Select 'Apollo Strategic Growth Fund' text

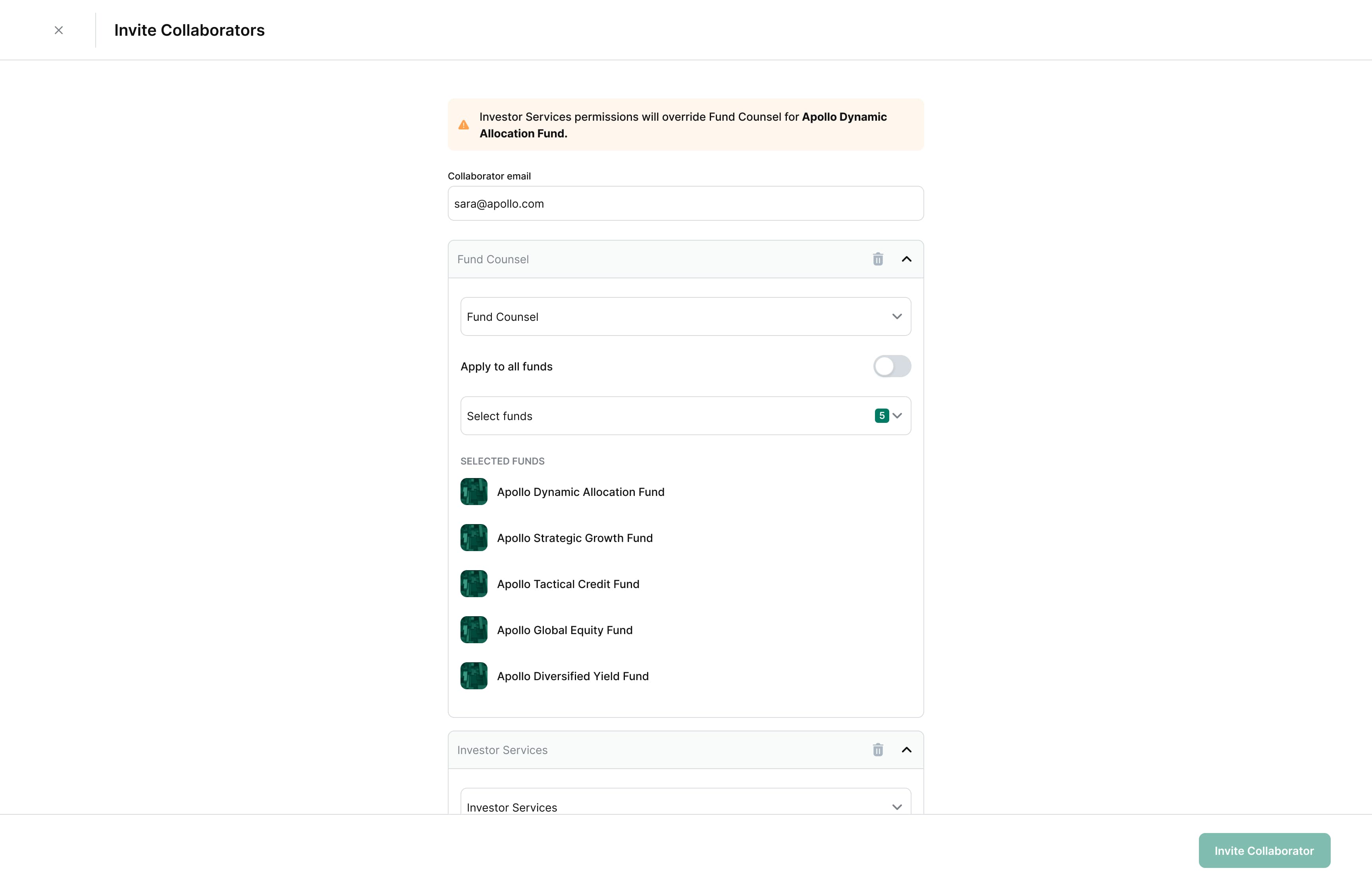[574, 538]
